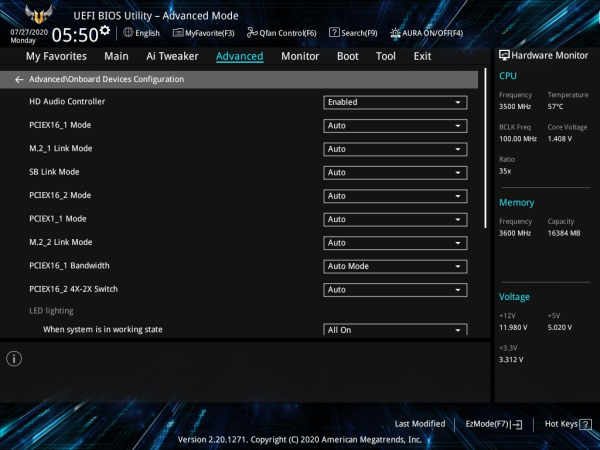
Task: Open the MyFavorite(F3) list icon
Action: (x=178, y=33)
